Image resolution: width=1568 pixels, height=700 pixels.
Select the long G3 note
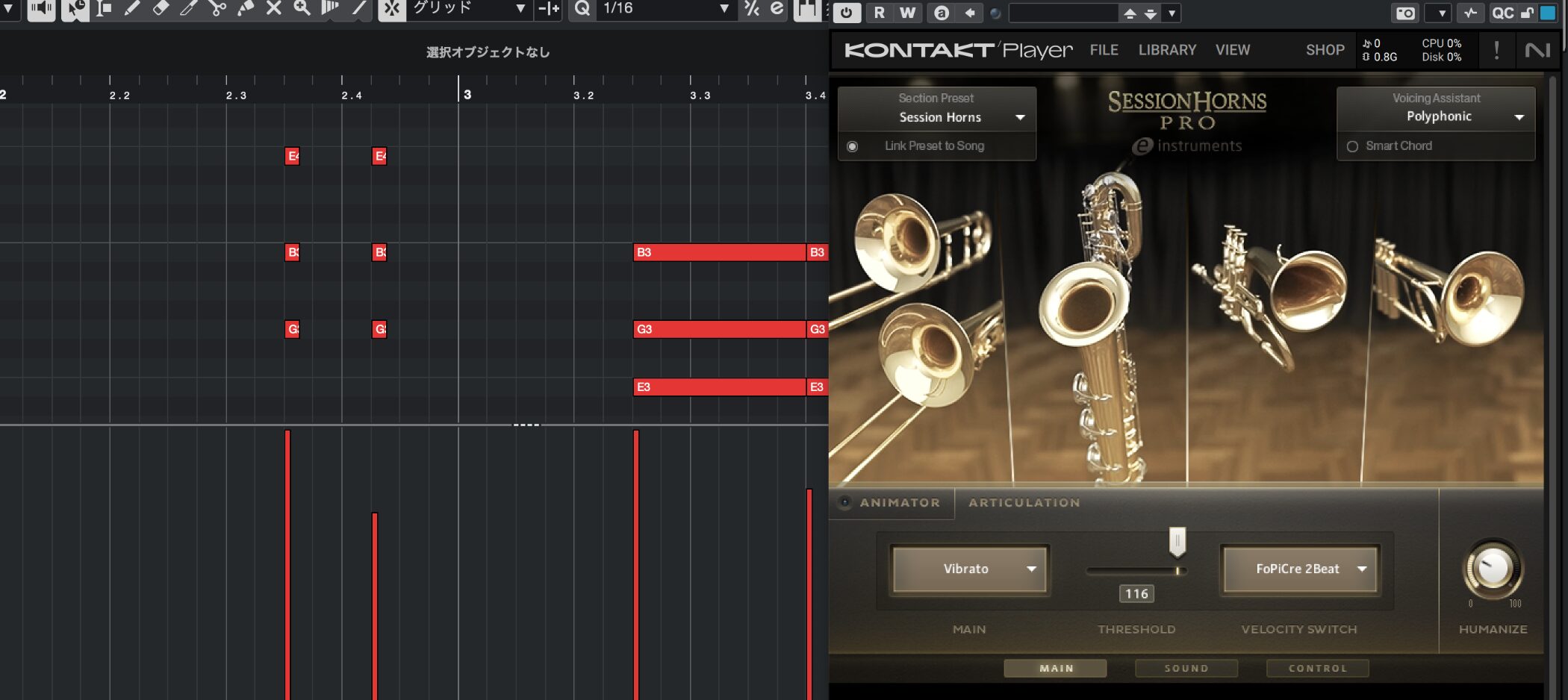tap(720, 329)
